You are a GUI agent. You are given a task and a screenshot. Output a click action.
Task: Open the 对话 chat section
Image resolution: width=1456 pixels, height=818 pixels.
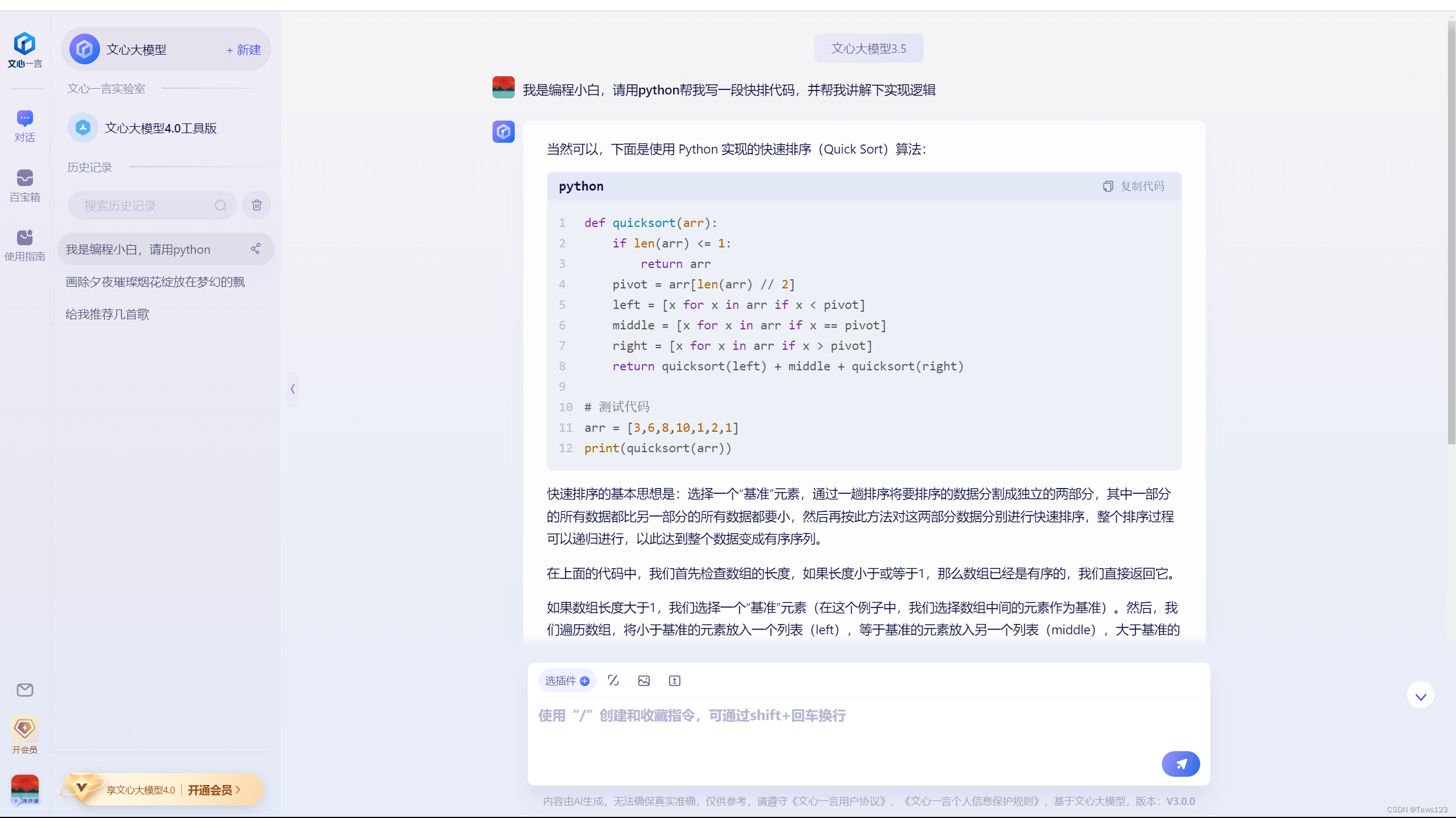click(x=25, y=126)
